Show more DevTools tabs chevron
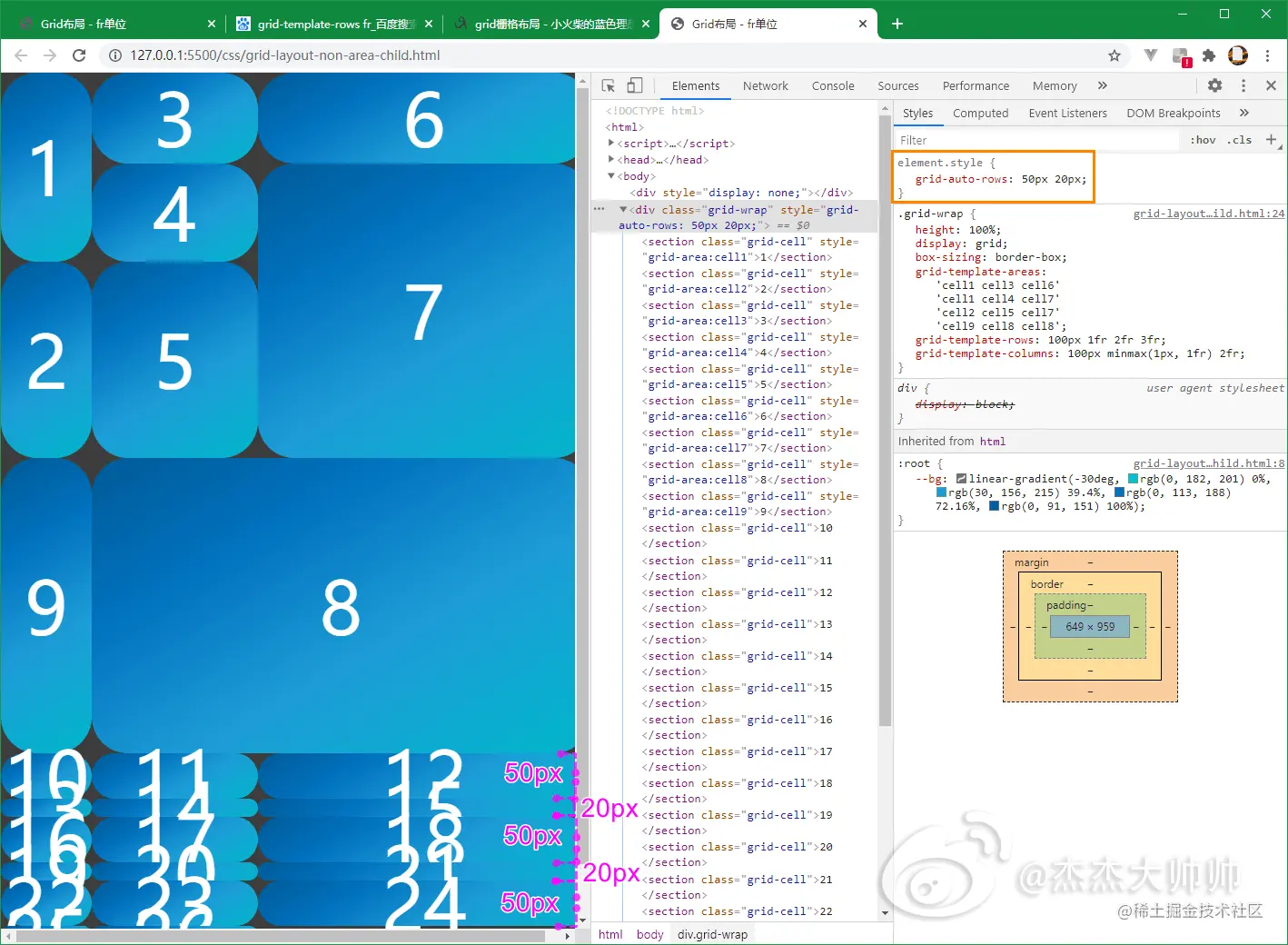This screenshot has width=1288, height=945. [x=1102, y=85]
